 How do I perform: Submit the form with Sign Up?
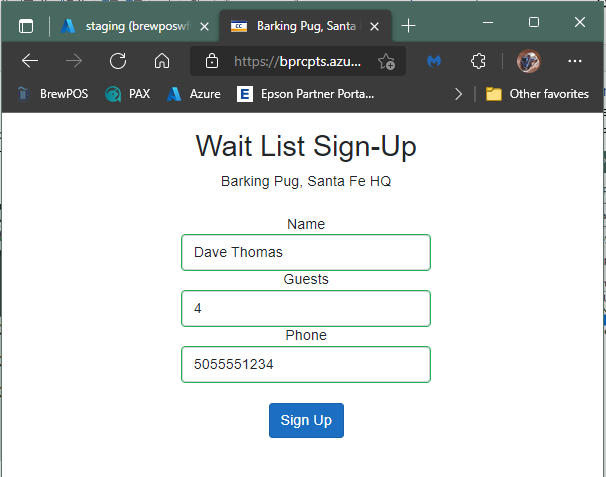pos(306,421)
